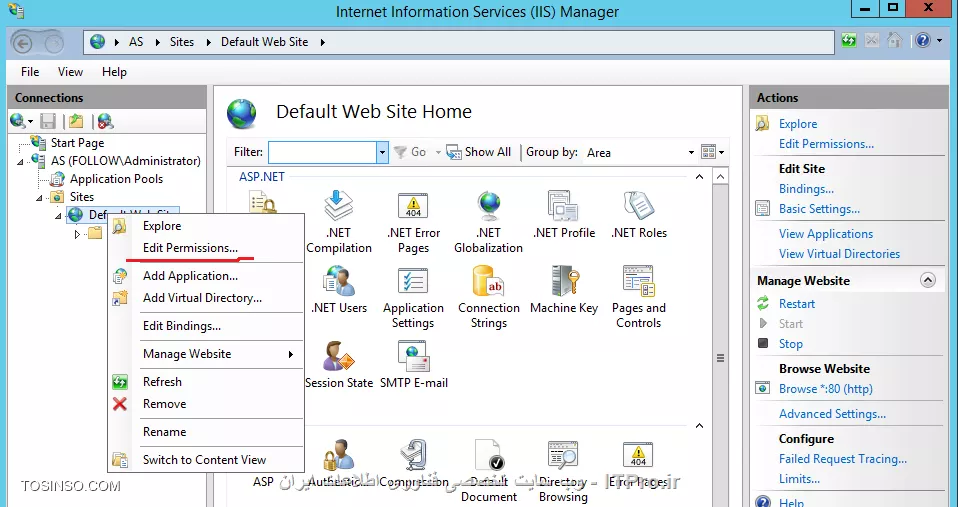The image size is (958, 507).
Task: Open the File menu
Action: (x=30, y=71)
